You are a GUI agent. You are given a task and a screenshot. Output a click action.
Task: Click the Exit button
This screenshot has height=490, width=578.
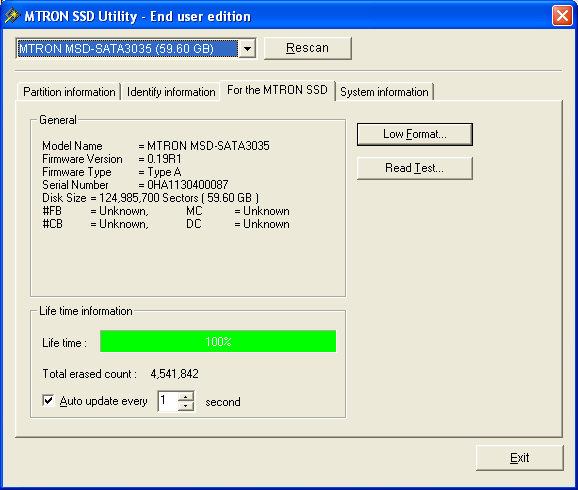(519, 458)
